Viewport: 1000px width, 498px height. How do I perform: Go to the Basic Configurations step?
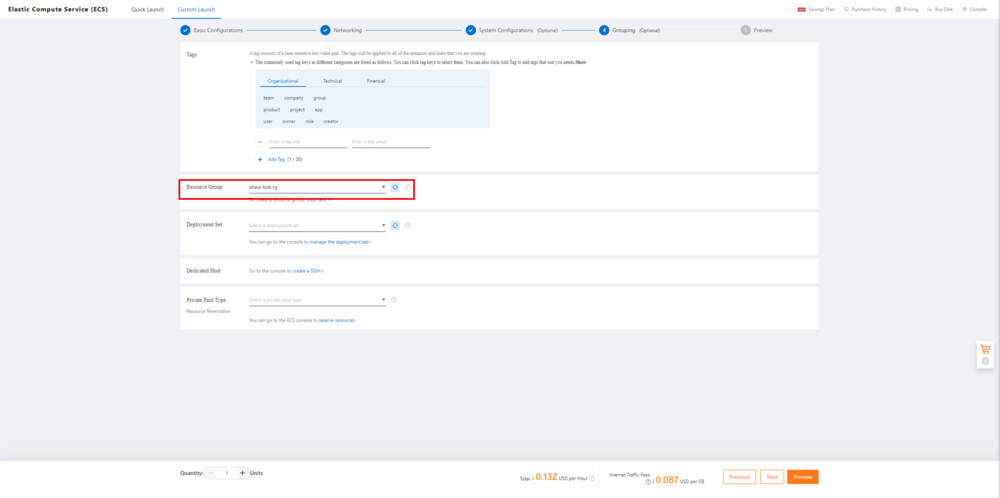point(211,30)
